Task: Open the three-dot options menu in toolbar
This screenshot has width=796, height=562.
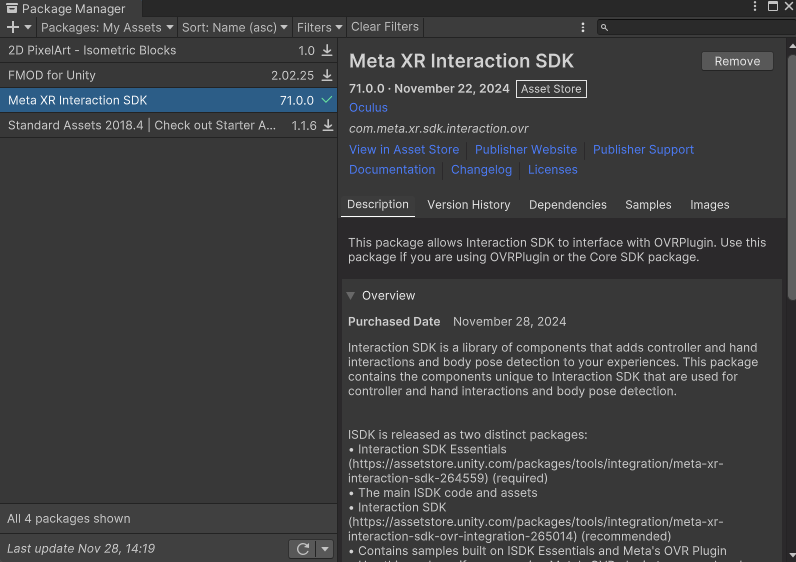Action: [x=583, y=27]
